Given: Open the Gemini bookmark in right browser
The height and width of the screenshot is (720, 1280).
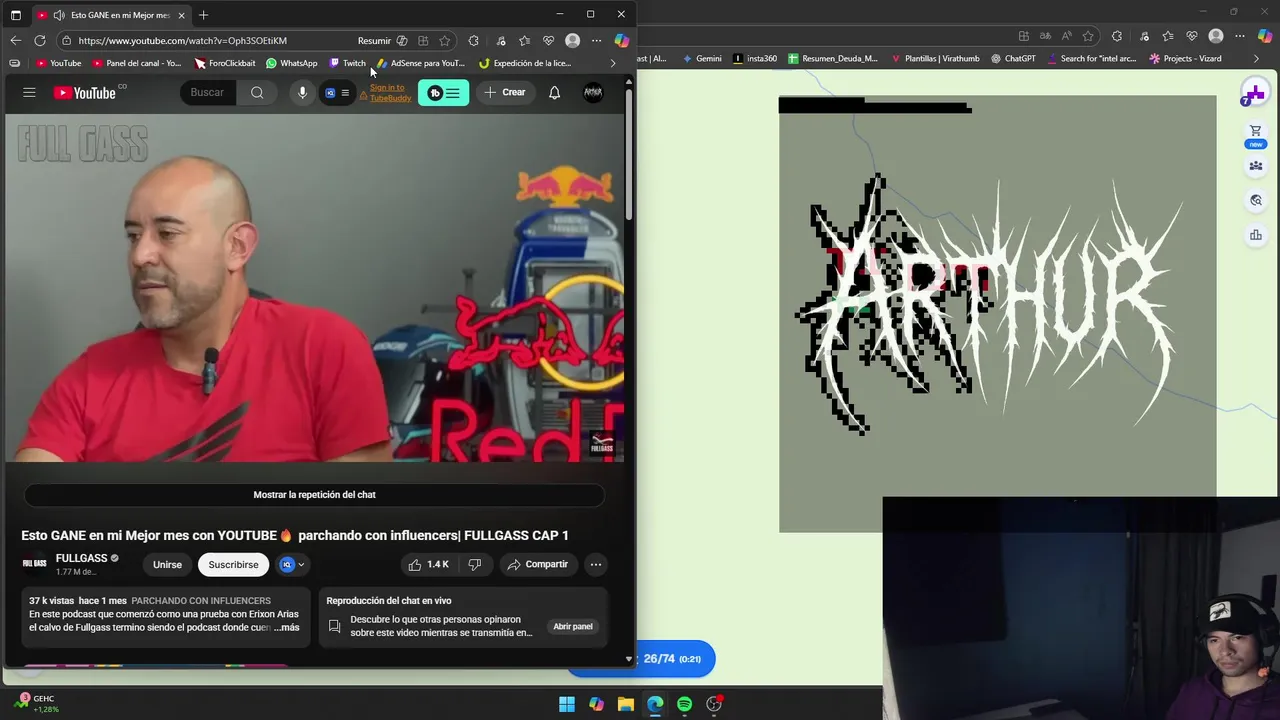Looking at the screenshot, I should click(x=701, y=58).
